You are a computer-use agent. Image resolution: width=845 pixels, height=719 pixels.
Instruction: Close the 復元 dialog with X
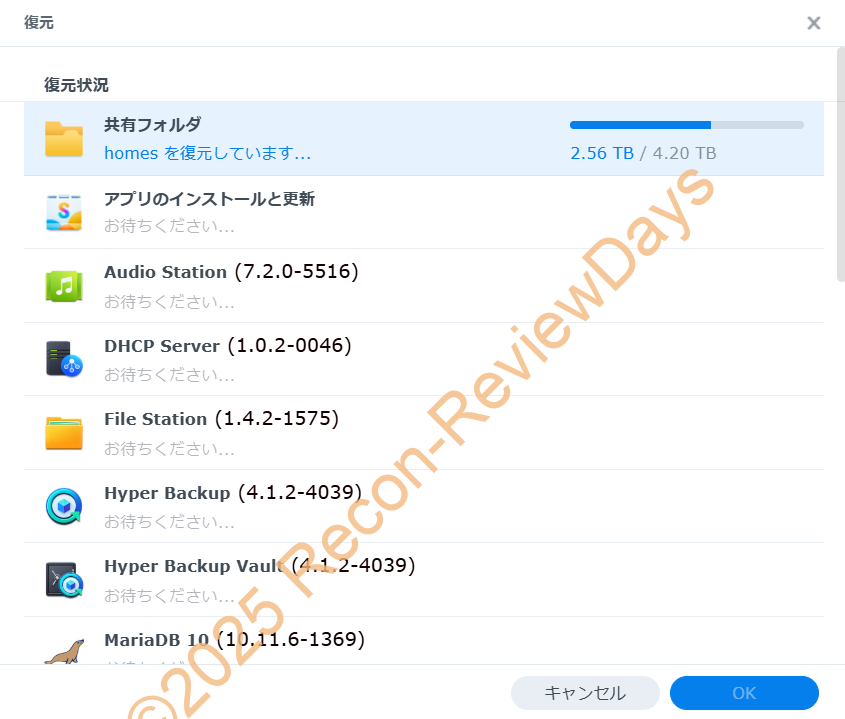pyautogui.click(x=814, y=23)
